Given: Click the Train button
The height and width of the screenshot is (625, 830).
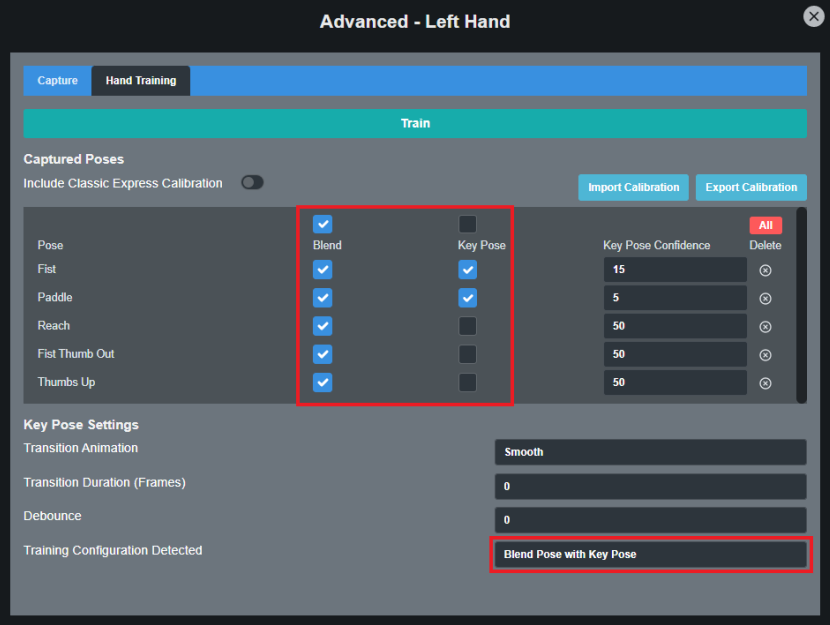Looking at the screenshot, I should [x=415, y=123].
